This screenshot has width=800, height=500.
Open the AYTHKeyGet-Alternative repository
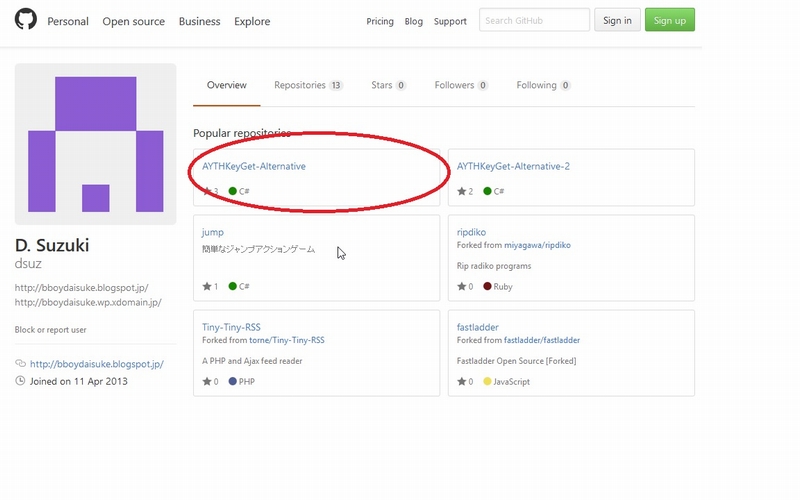coord(254,166)
